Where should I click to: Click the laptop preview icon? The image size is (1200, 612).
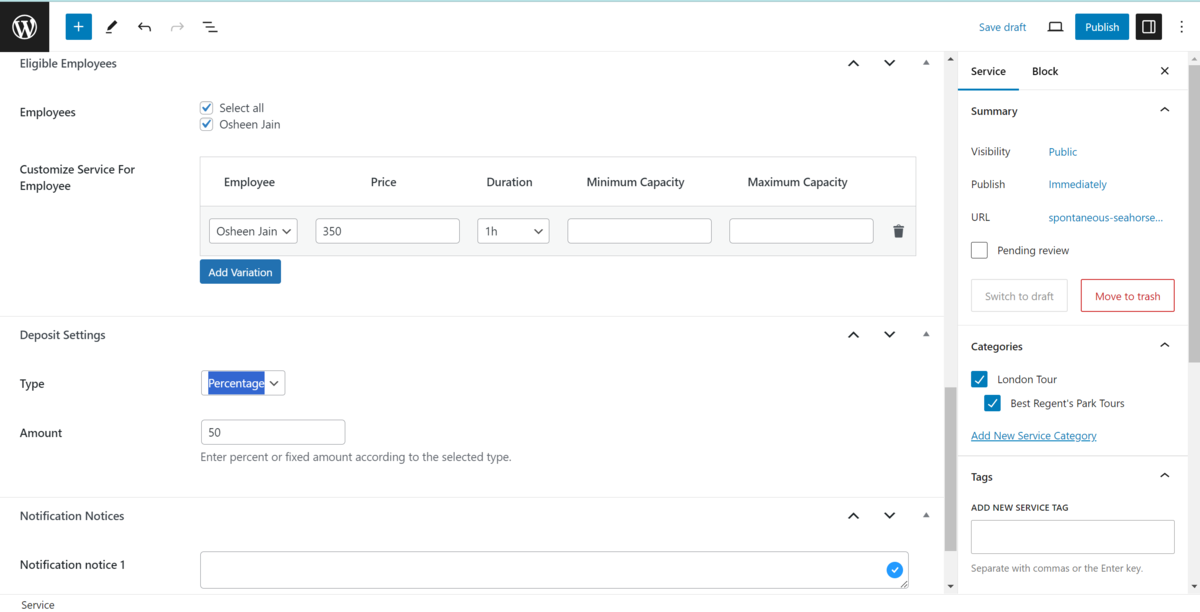[1055, 27]
